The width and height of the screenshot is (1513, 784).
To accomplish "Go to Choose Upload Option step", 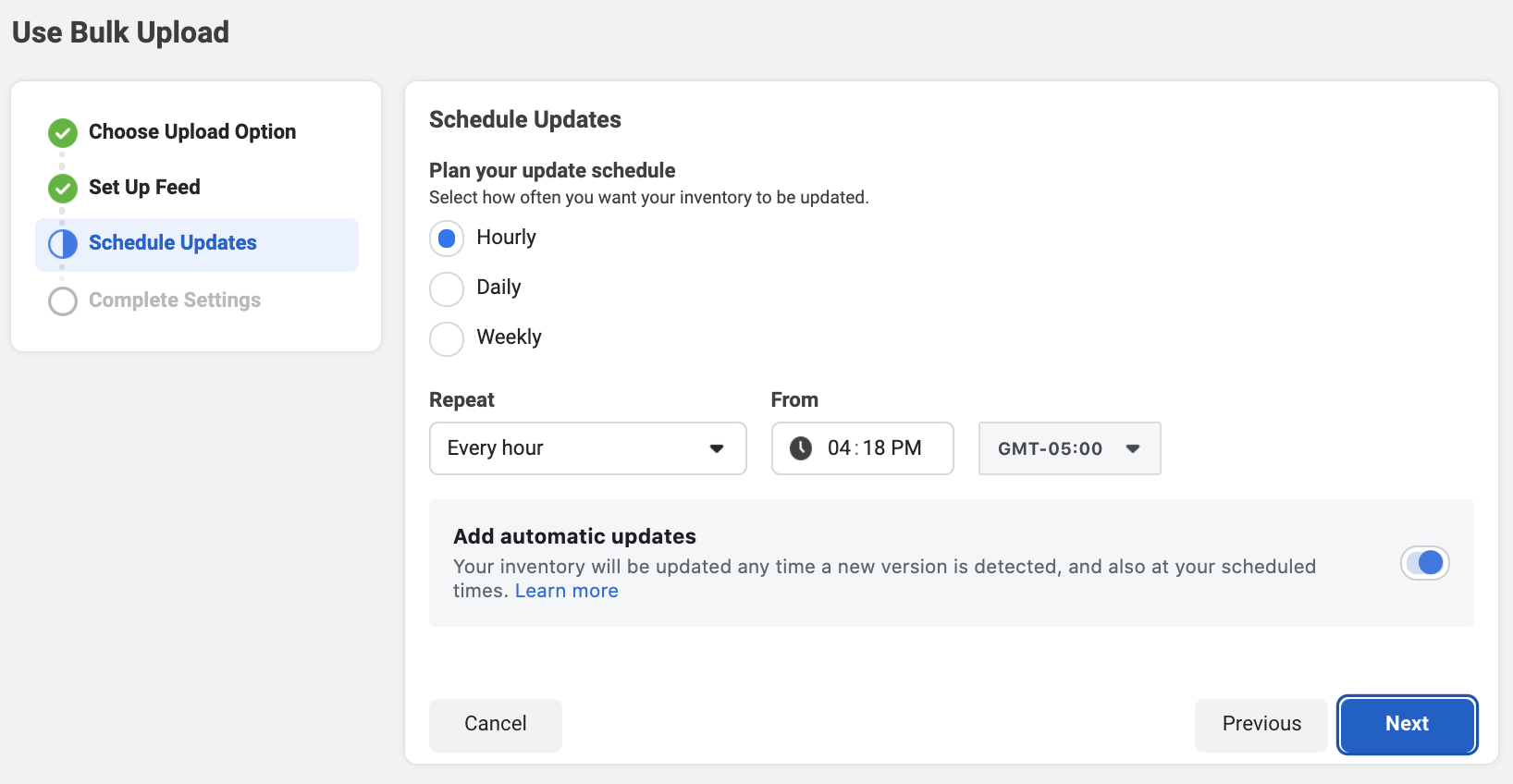I will 192,132.
